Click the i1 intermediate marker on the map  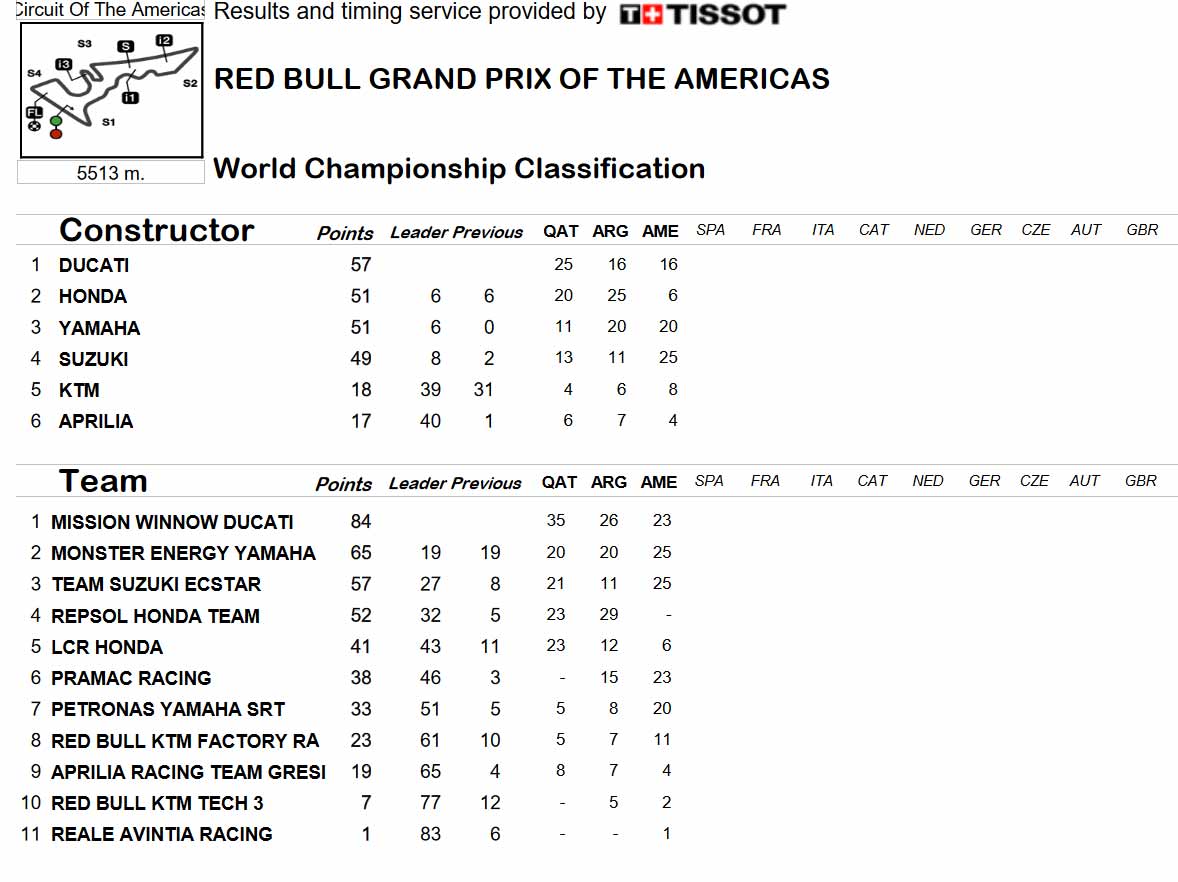pos(130,98)
